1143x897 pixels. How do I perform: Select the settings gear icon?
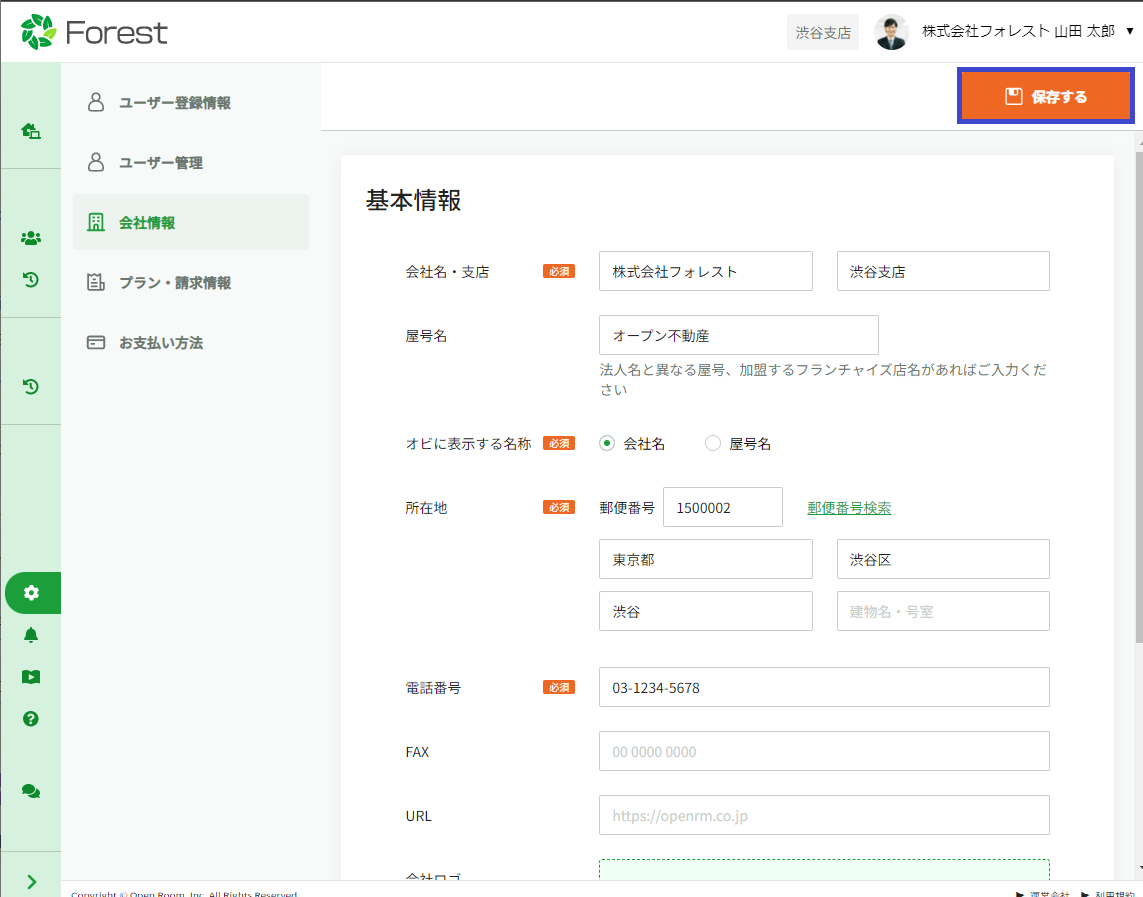pyautogui.click(x=31, y=593)
